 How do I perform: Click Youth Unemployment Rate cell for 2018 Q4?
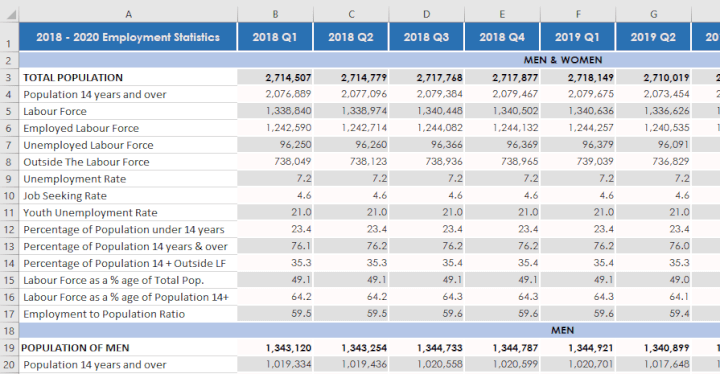tap(502, 212)
